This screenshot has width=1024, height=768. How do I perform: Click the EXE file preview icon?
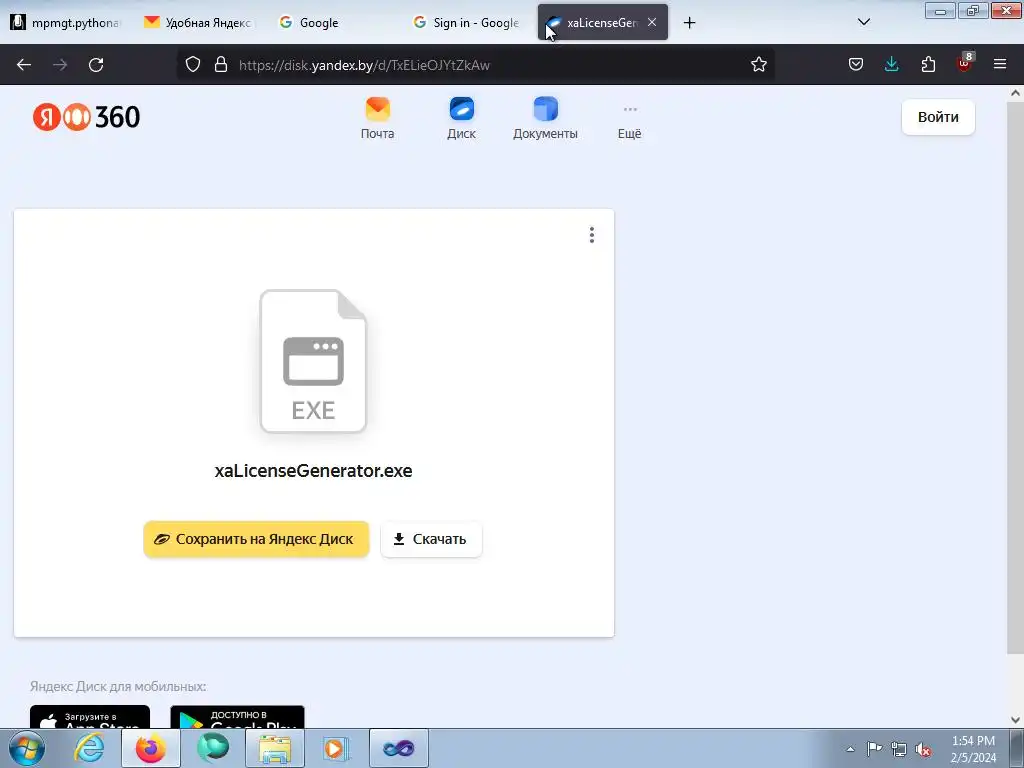click(x=313, y=361)
